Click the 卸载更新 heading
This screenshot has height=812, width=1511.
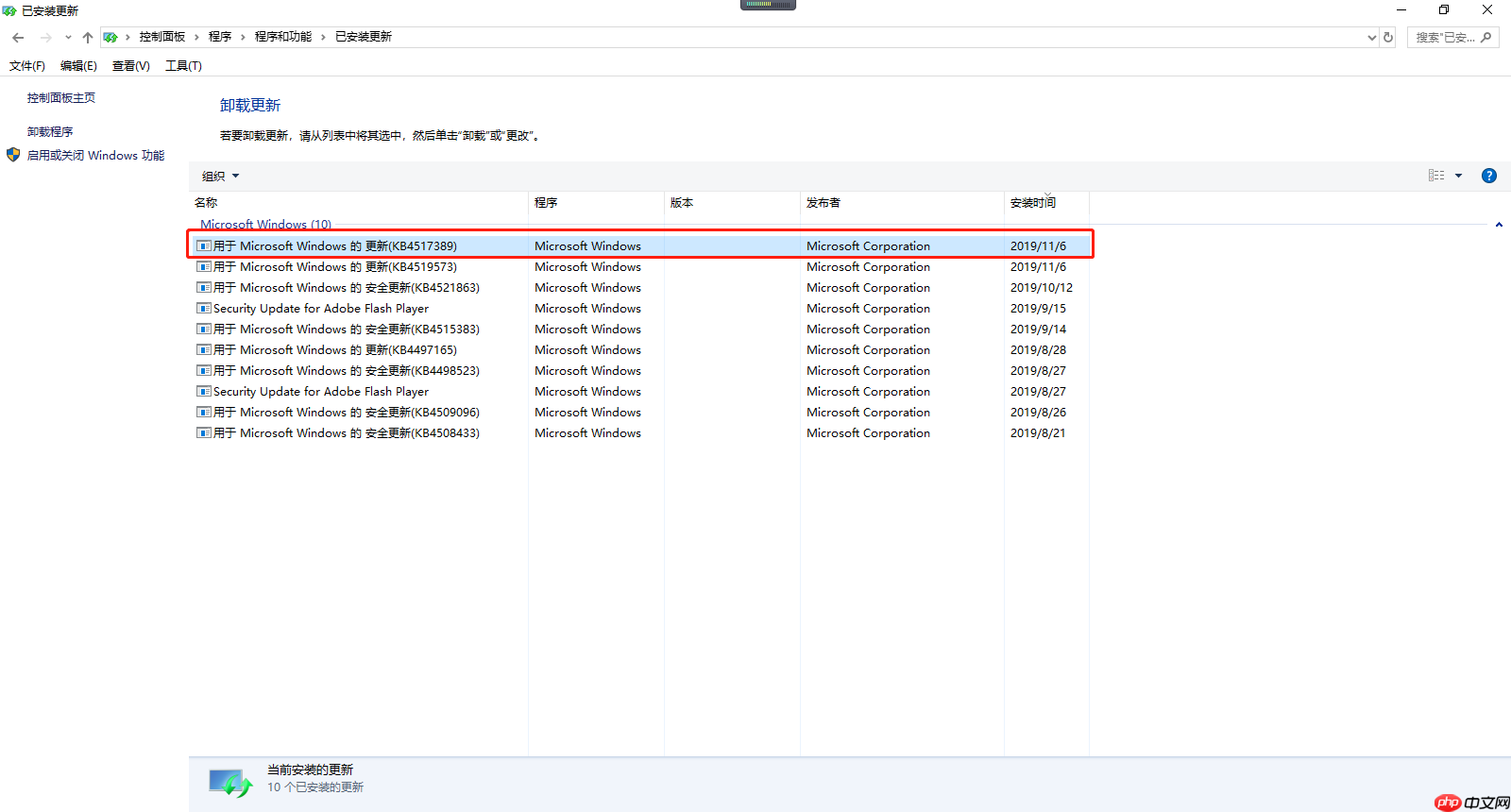tap(250, 106)
